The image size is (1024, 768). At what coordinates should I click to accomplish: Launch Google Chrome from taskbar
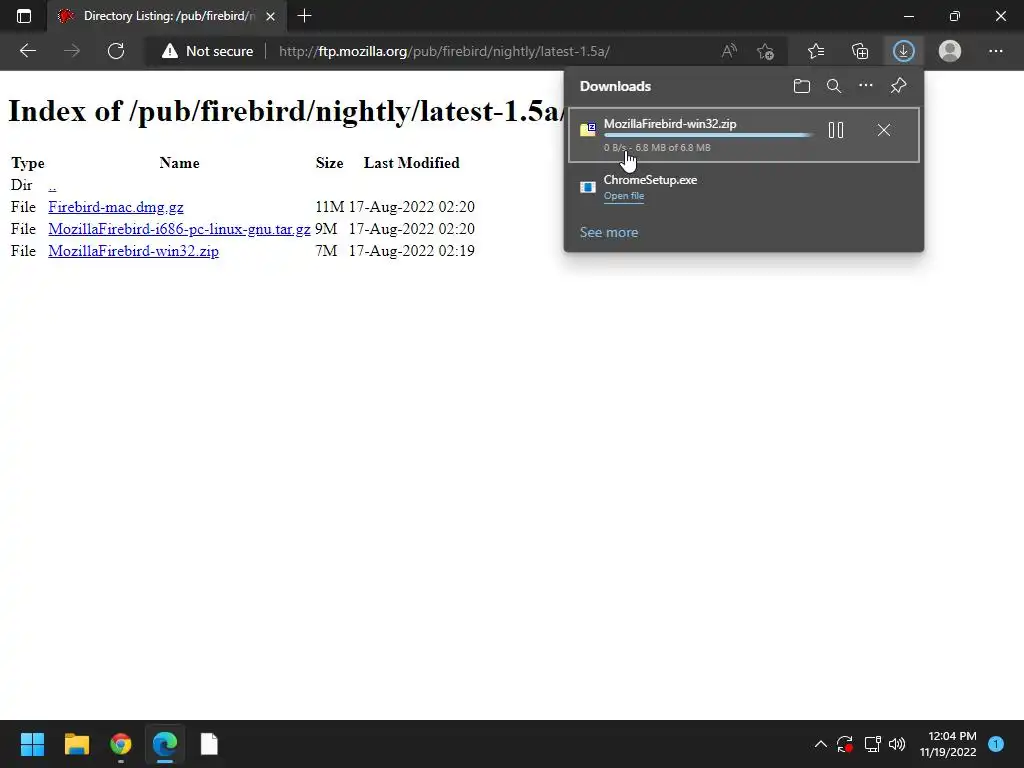click(x=121, y=744)
